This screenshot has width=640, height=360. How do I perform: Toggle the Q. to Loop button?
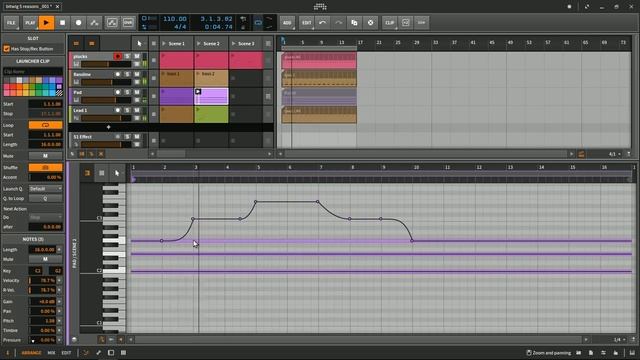coord(45,198)
